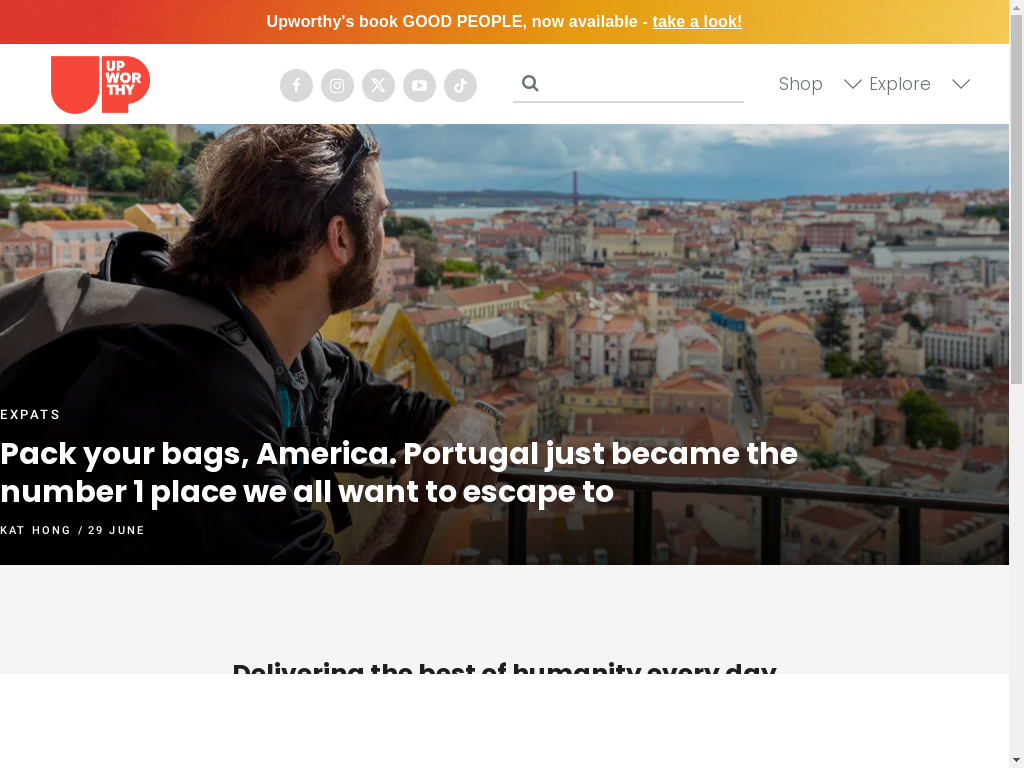Open the YouTube channel icon
Image resolution: width=1024 pixels, height=768 pixels.
pyautogui.click(x=419, y=86)
